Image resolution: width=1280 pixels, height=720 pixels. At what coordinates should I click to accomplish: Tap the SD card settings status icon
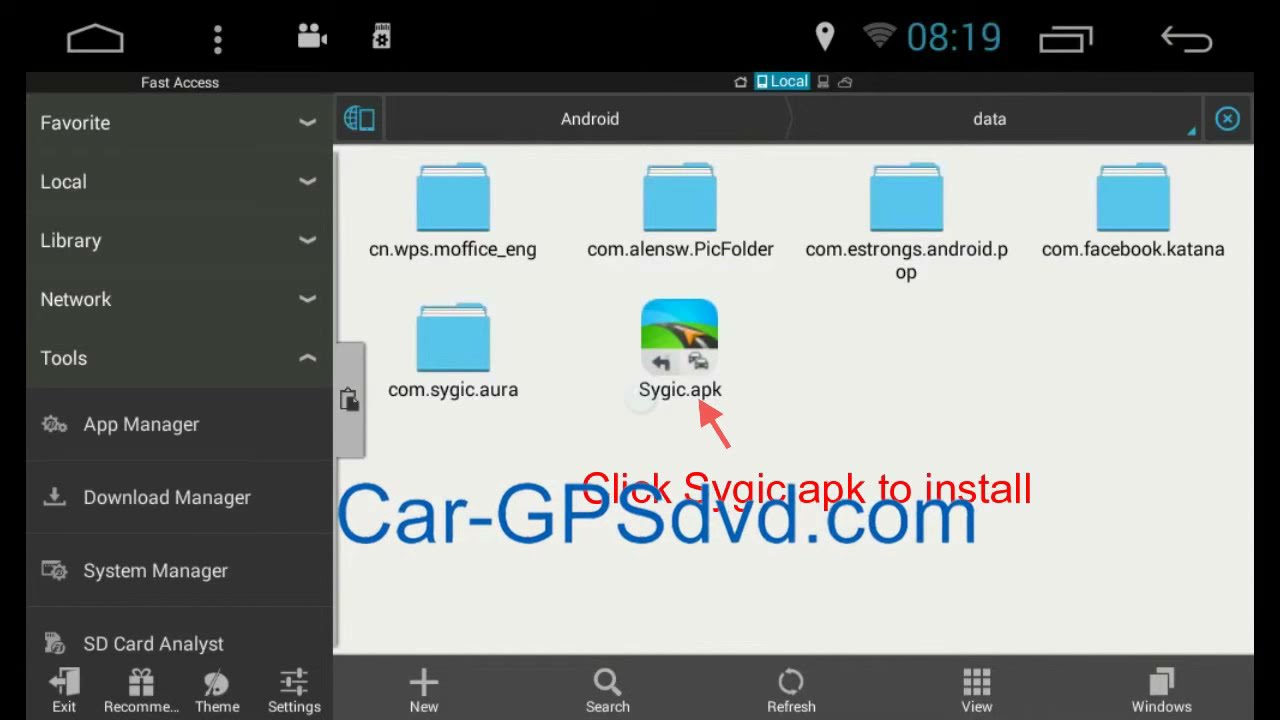381,37
